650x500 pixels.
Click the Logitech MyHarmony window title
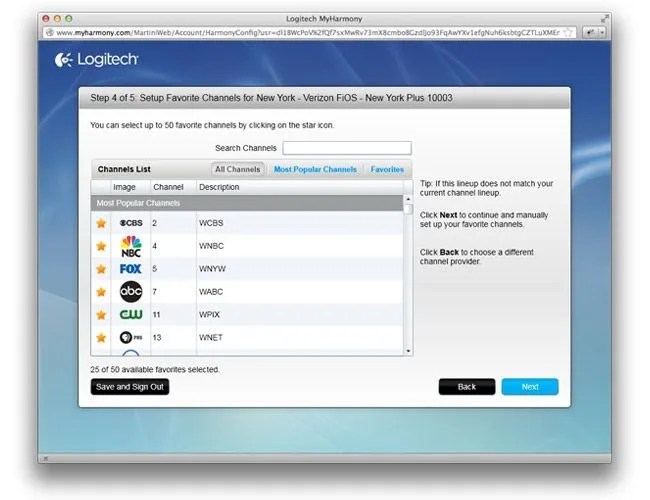click(324, 19)
